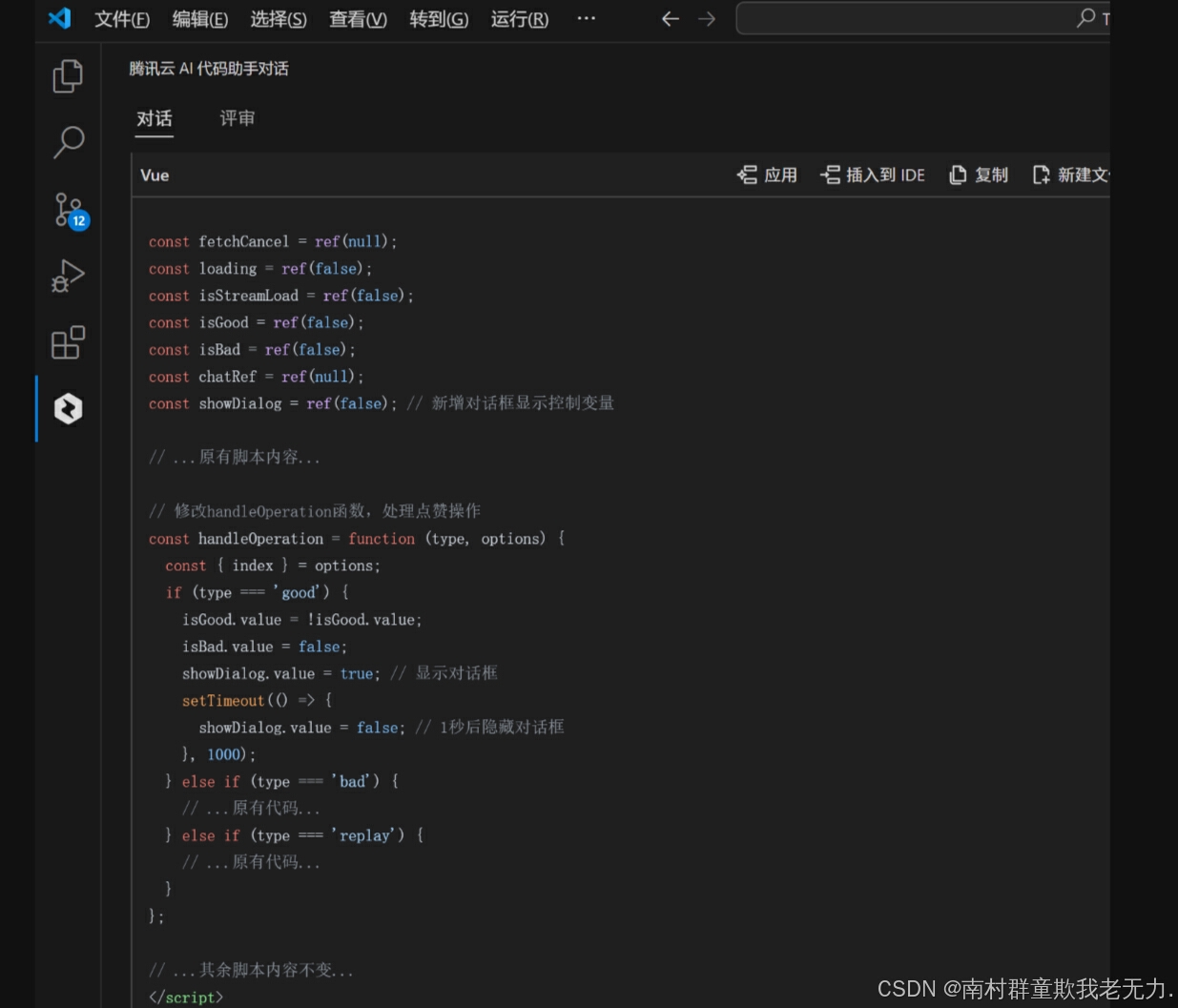Click line 'const isBad = ref(false);'
Screen dimensions: 1178x1008
(252, 349)
